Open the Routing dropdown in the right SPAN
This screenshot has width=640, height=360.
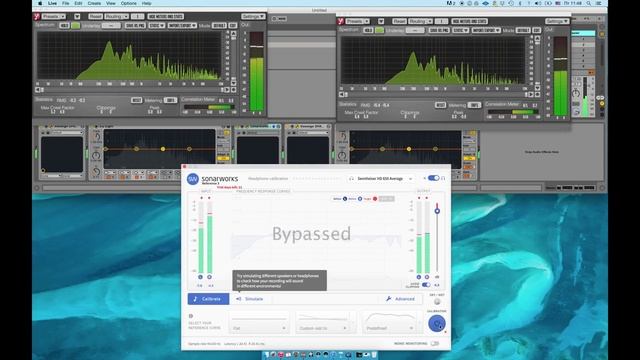click(x=420, y=21)
